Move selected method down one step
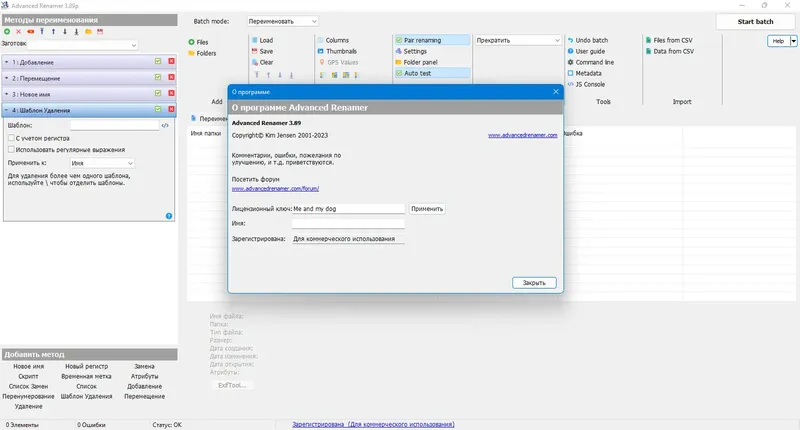 pyautogui.click(x=65, y=32)
